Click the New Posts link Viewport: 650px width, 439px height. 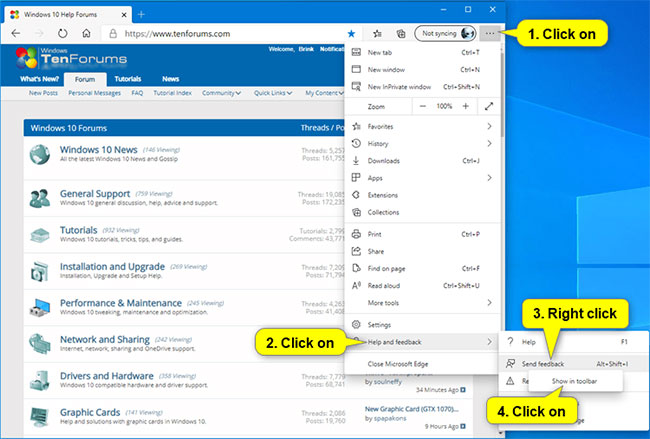click(43, 93)
